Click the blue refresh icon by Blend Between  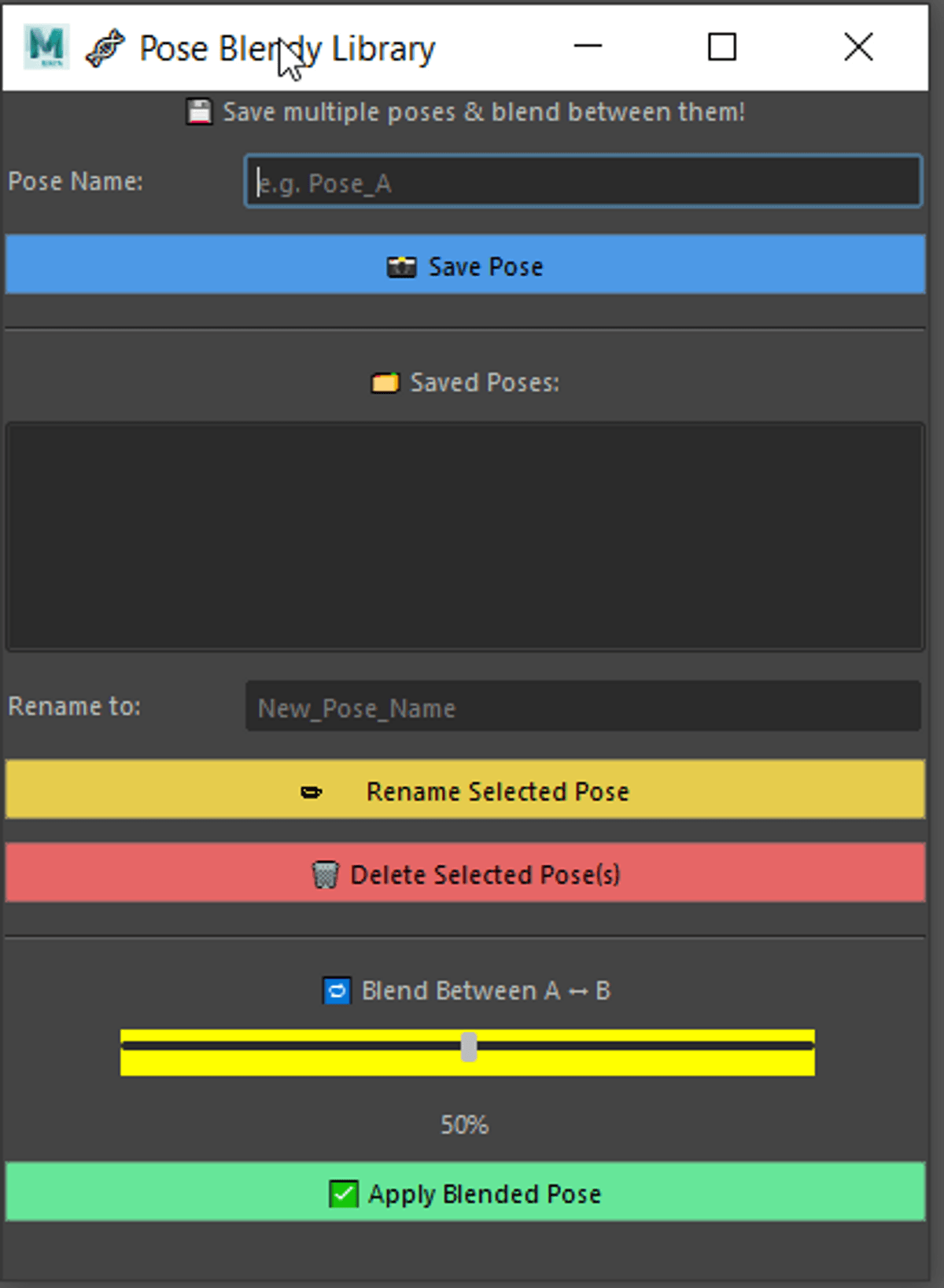tap(337, 991)
